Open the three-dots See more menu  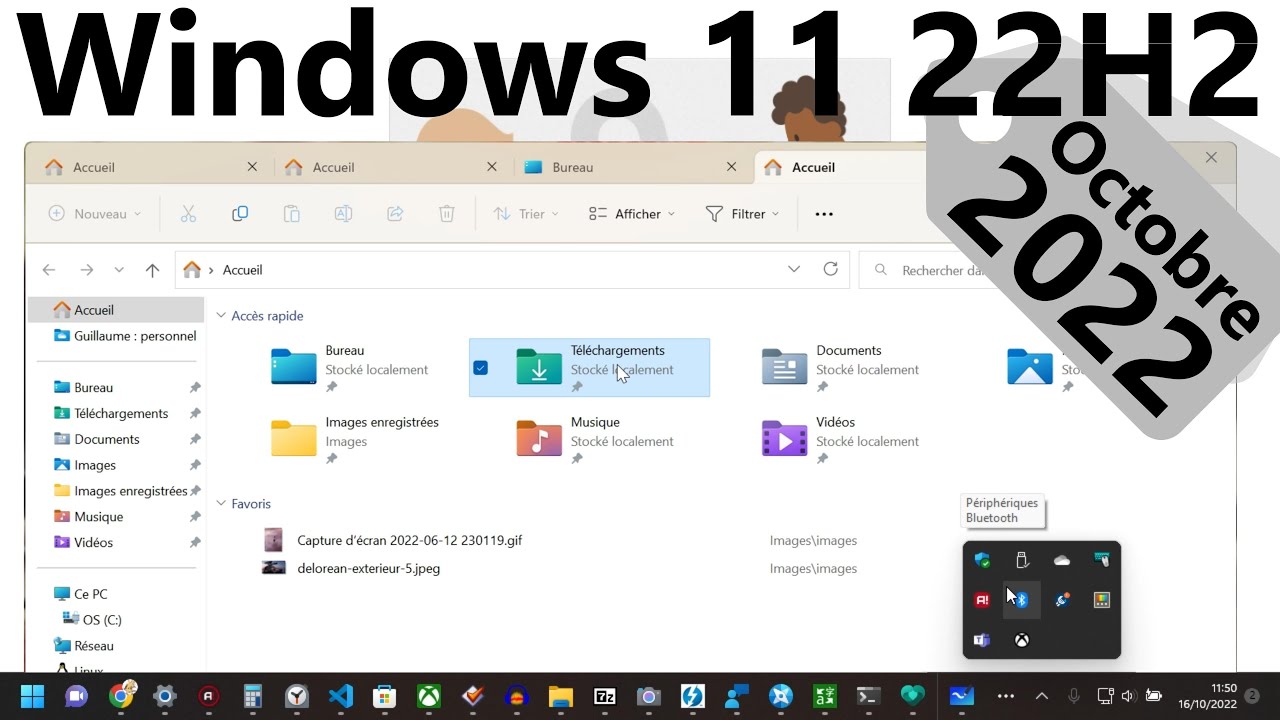[824, 214]
